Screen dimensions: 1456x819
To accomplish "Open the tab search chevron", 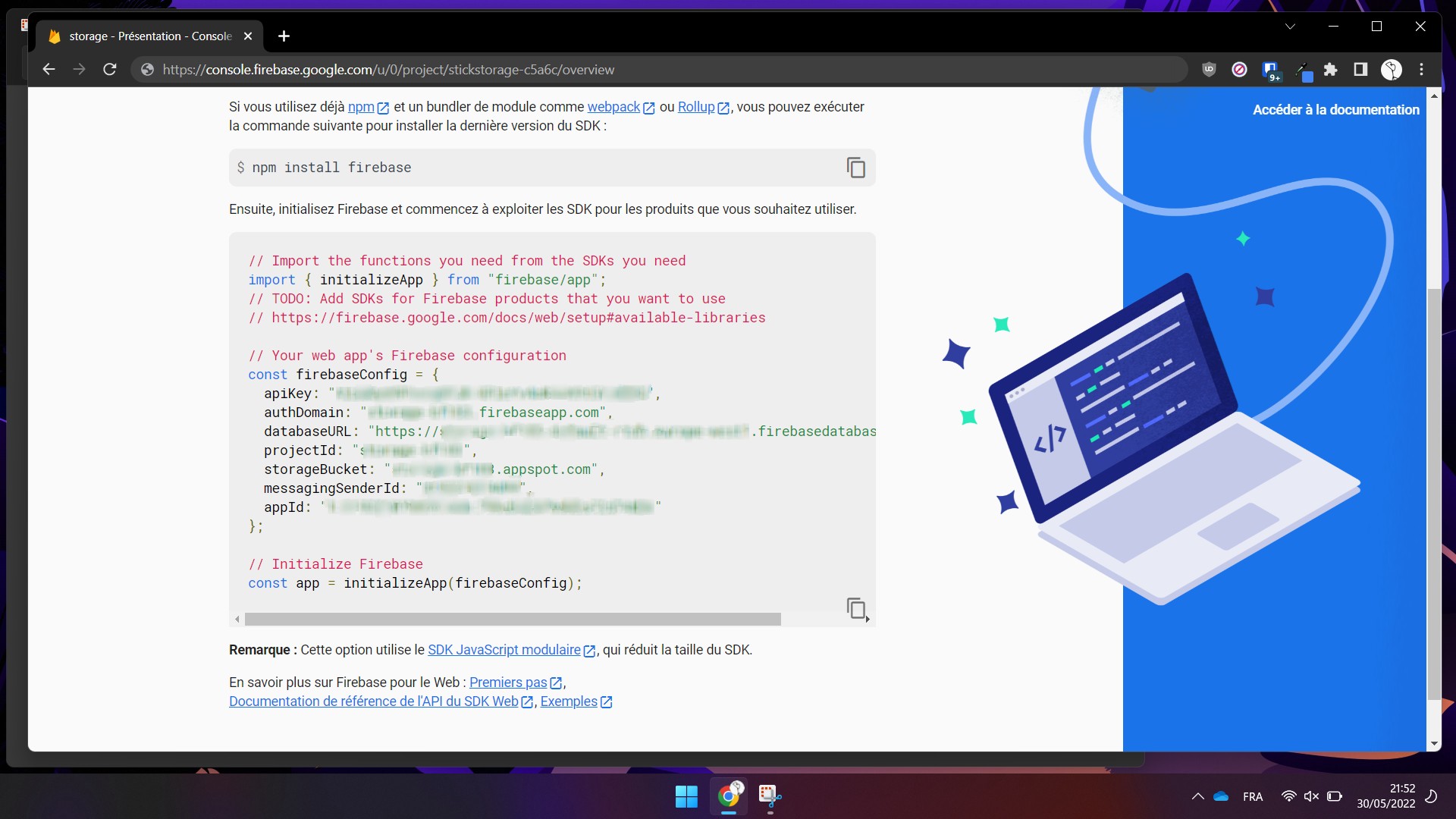I will (x=1290, y=27).
